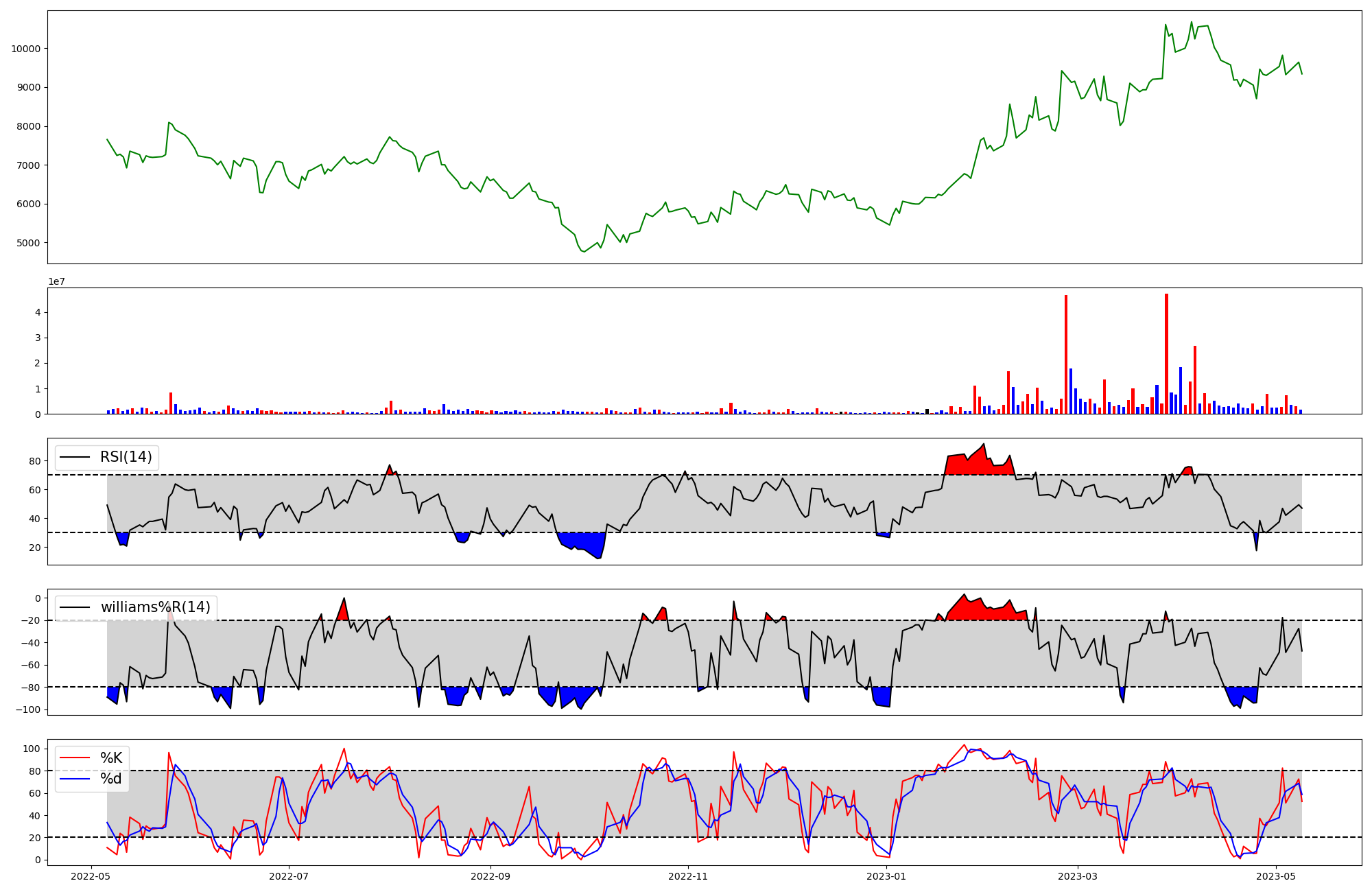The image size is (1372, 892).
Task: Select the 2022-07 date tick label
Action: (x=289, y=876)
